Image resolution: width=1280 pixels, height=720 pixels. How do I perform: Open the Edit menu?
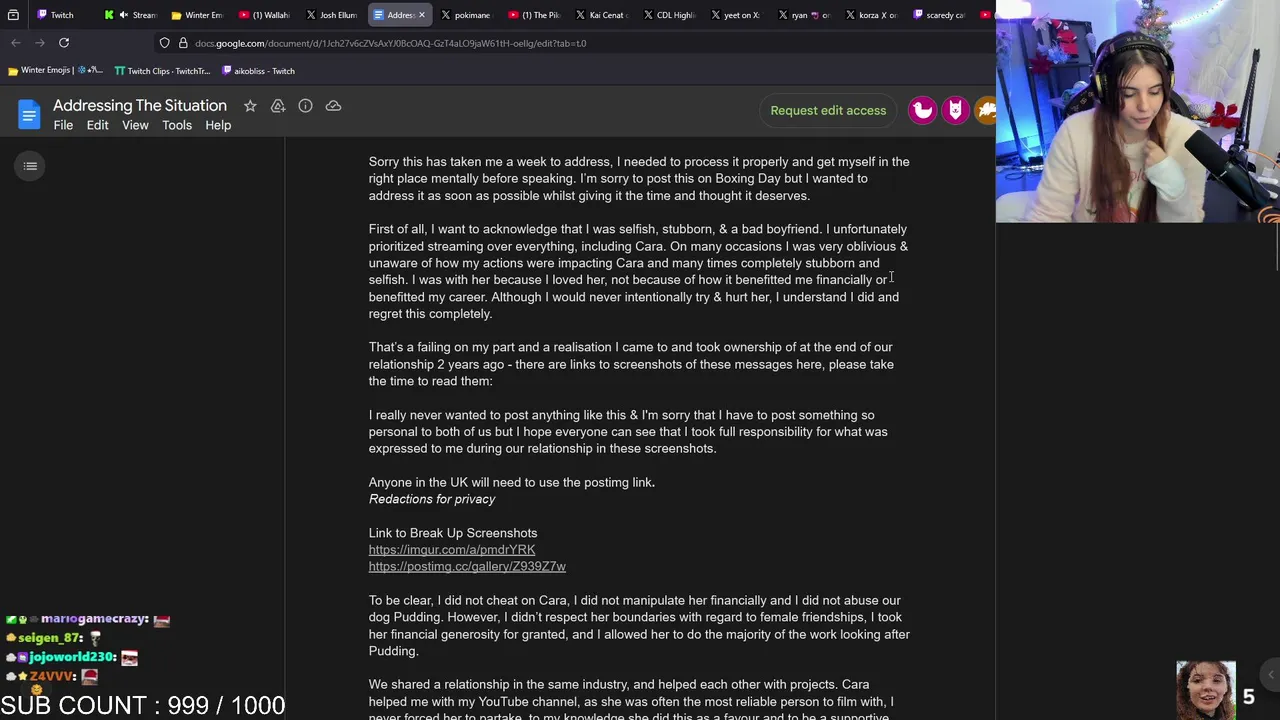(97, 125)
